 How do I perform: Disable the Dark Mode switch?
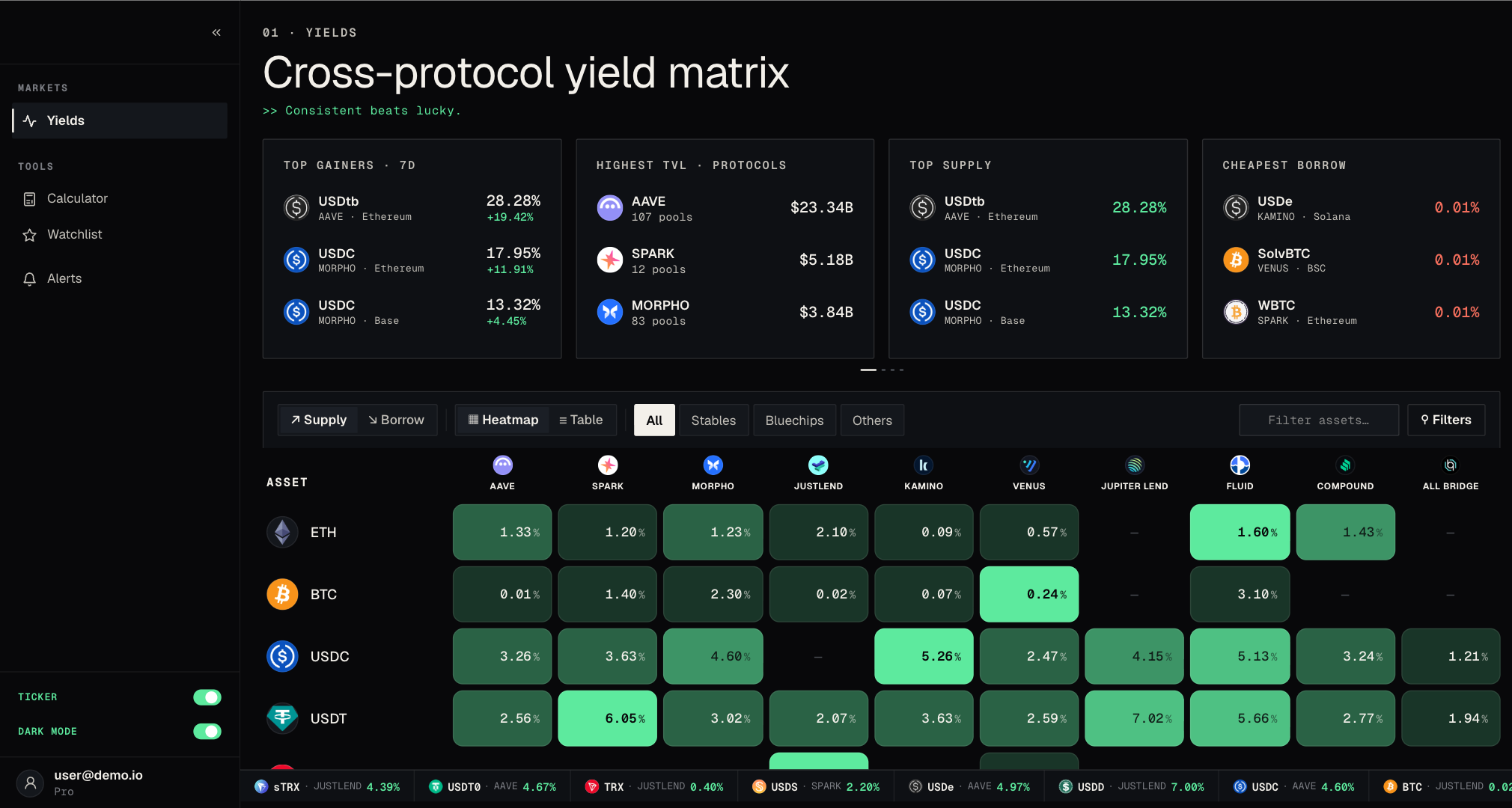pyautogui.click(x=207, y=732)
